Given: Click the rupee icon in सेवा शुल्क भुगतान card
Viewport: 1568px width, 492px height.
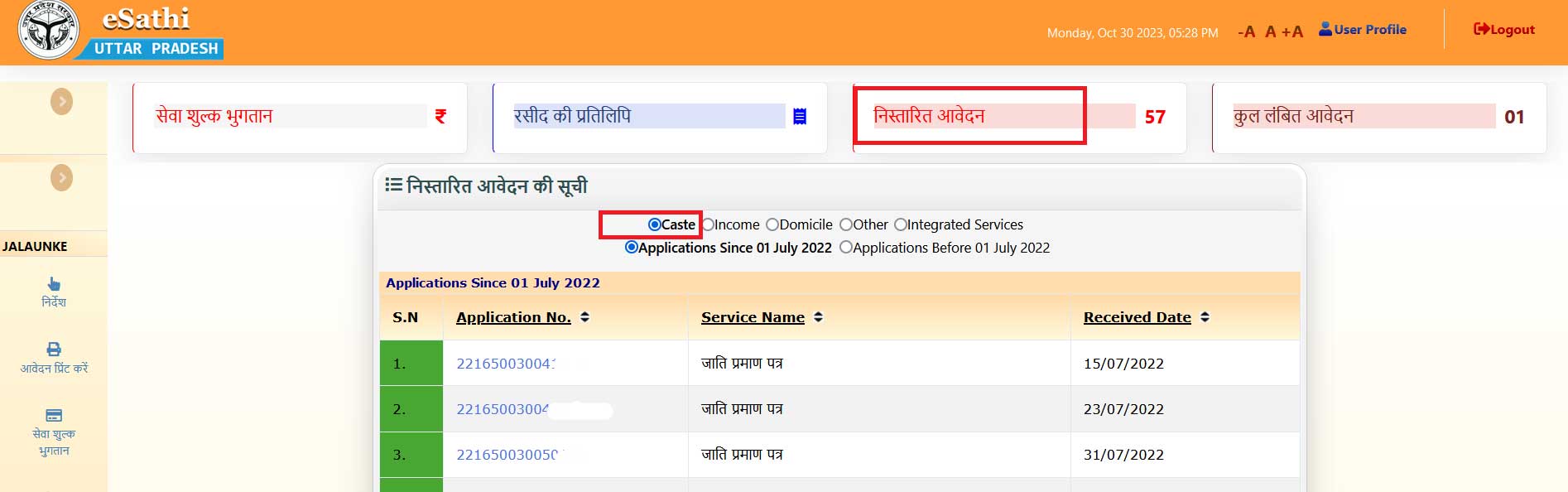Looking at the screenshot, I should [x=440, y=117].
